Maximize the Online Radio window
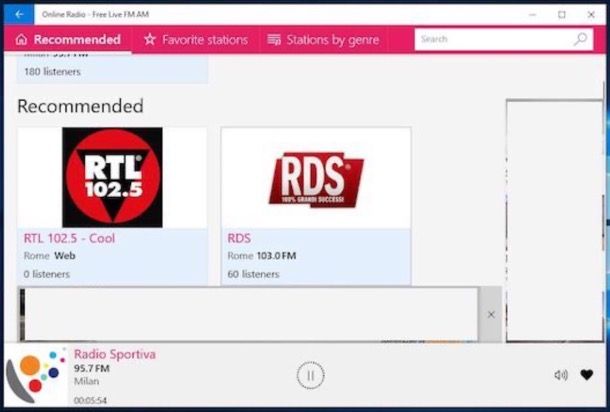Viewport: 610px width, 412px height. pos(562,15)
